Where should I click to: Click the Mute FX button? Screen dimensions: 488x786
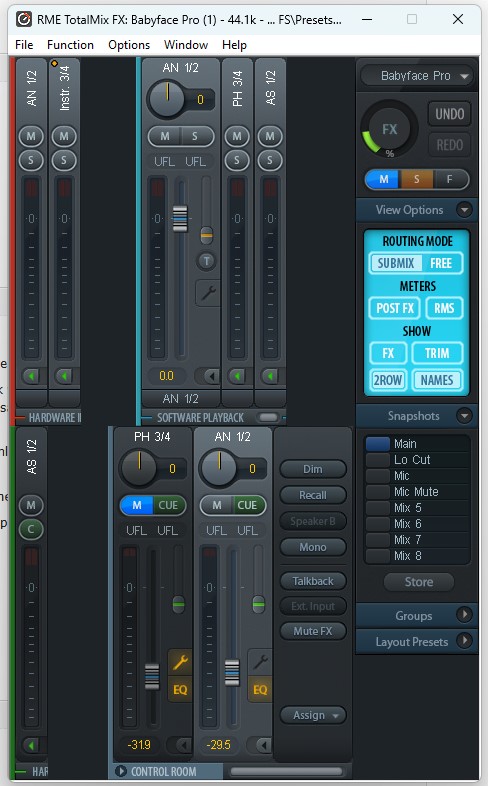[x=313, y=631]
